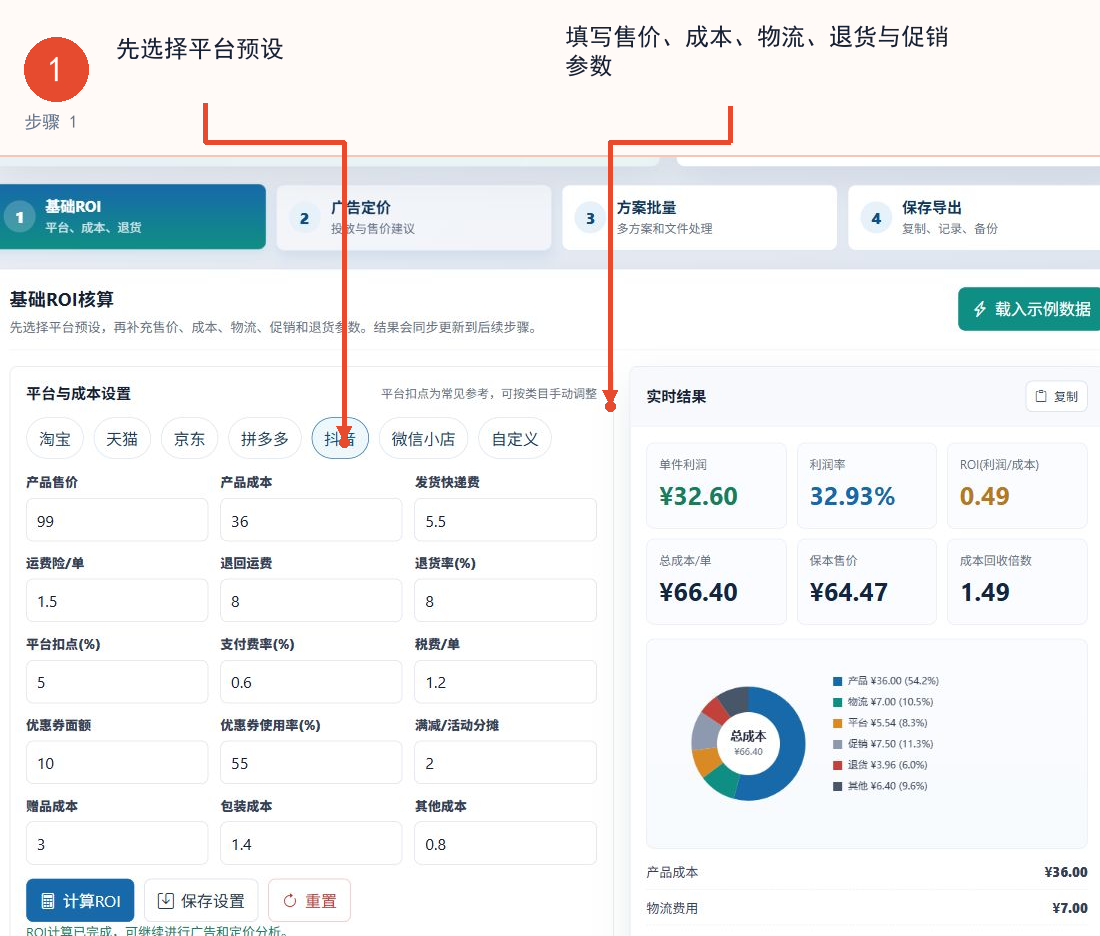Click step number 4 circle for 保存导出
Screen dimensions: 1100x936
[876, 218]
